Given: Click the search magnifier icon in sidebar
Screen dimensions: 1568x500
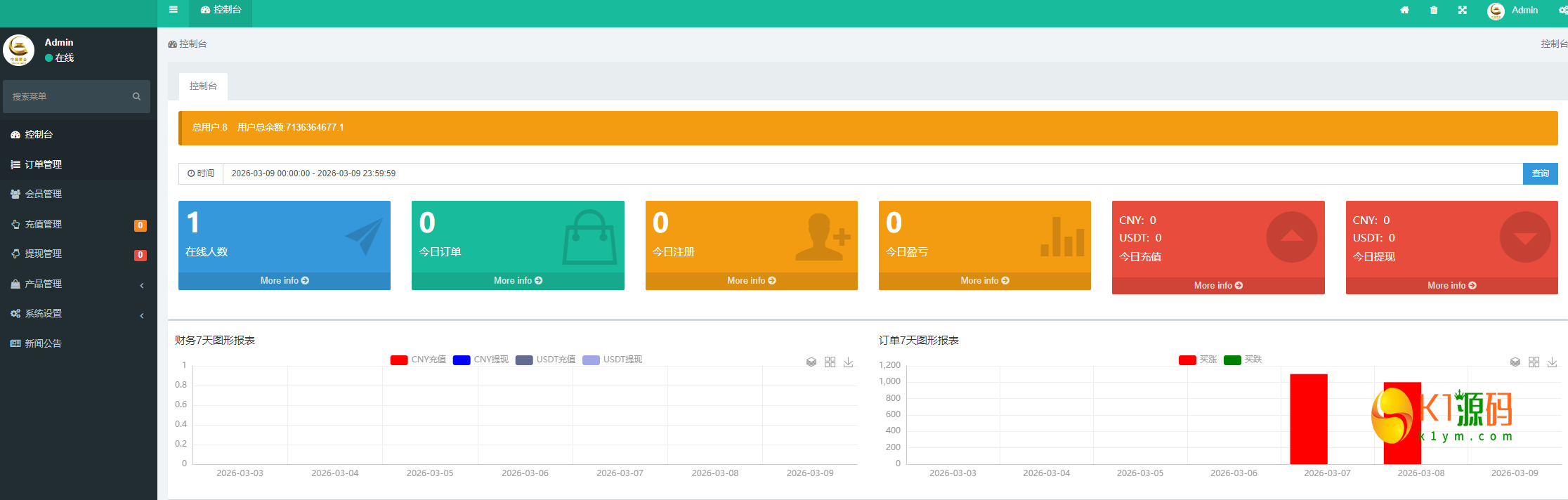Looking at the screenshot, I should 136,96.
